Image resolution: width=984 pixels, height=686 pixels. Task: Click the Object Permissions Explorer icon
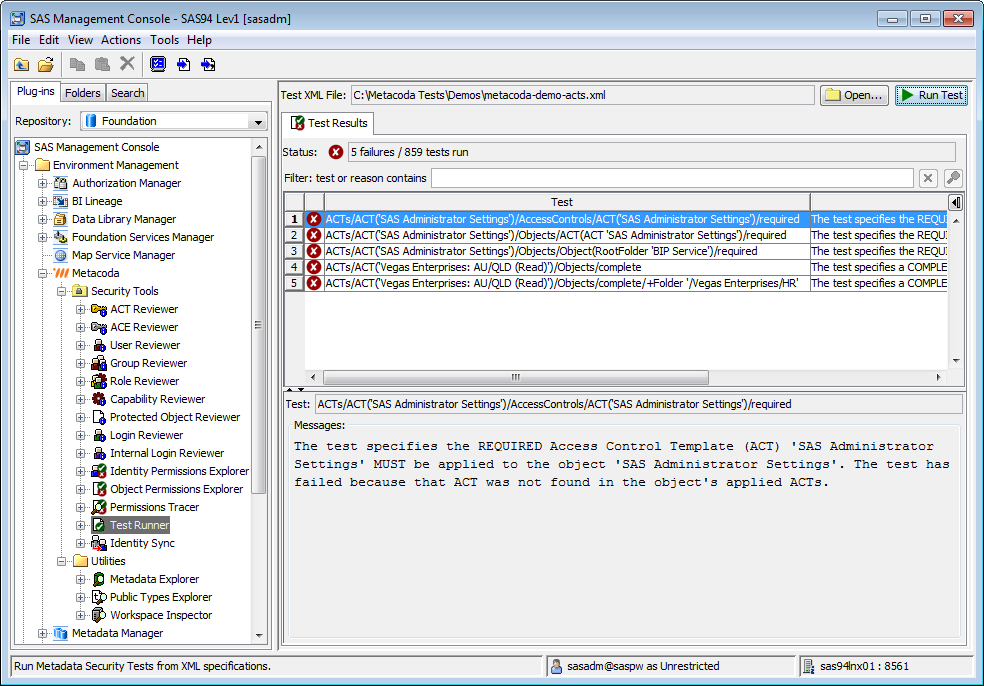99,490
